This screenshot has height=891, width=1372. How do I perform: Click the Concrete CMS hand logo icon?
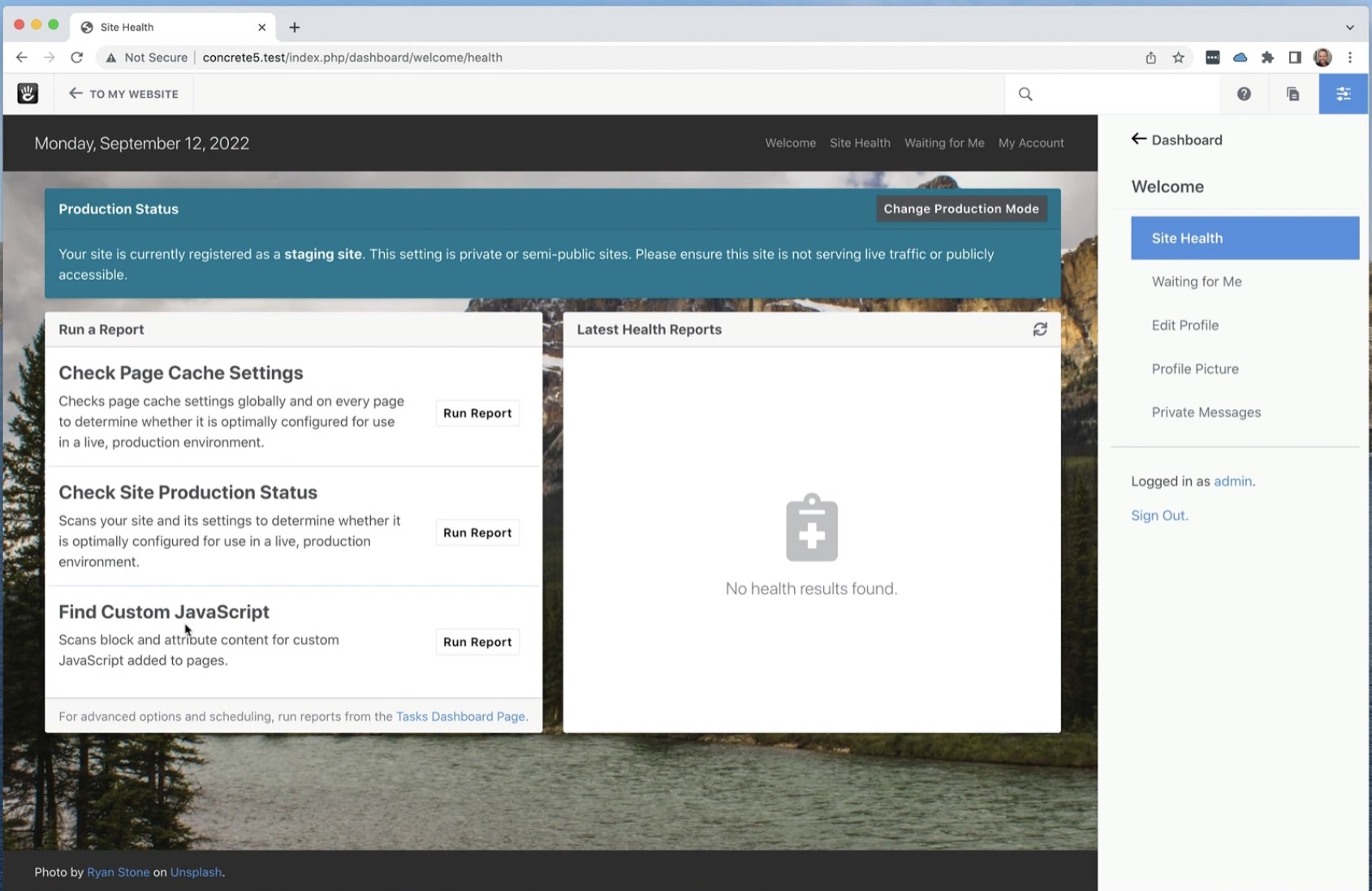tap(28, 93)
